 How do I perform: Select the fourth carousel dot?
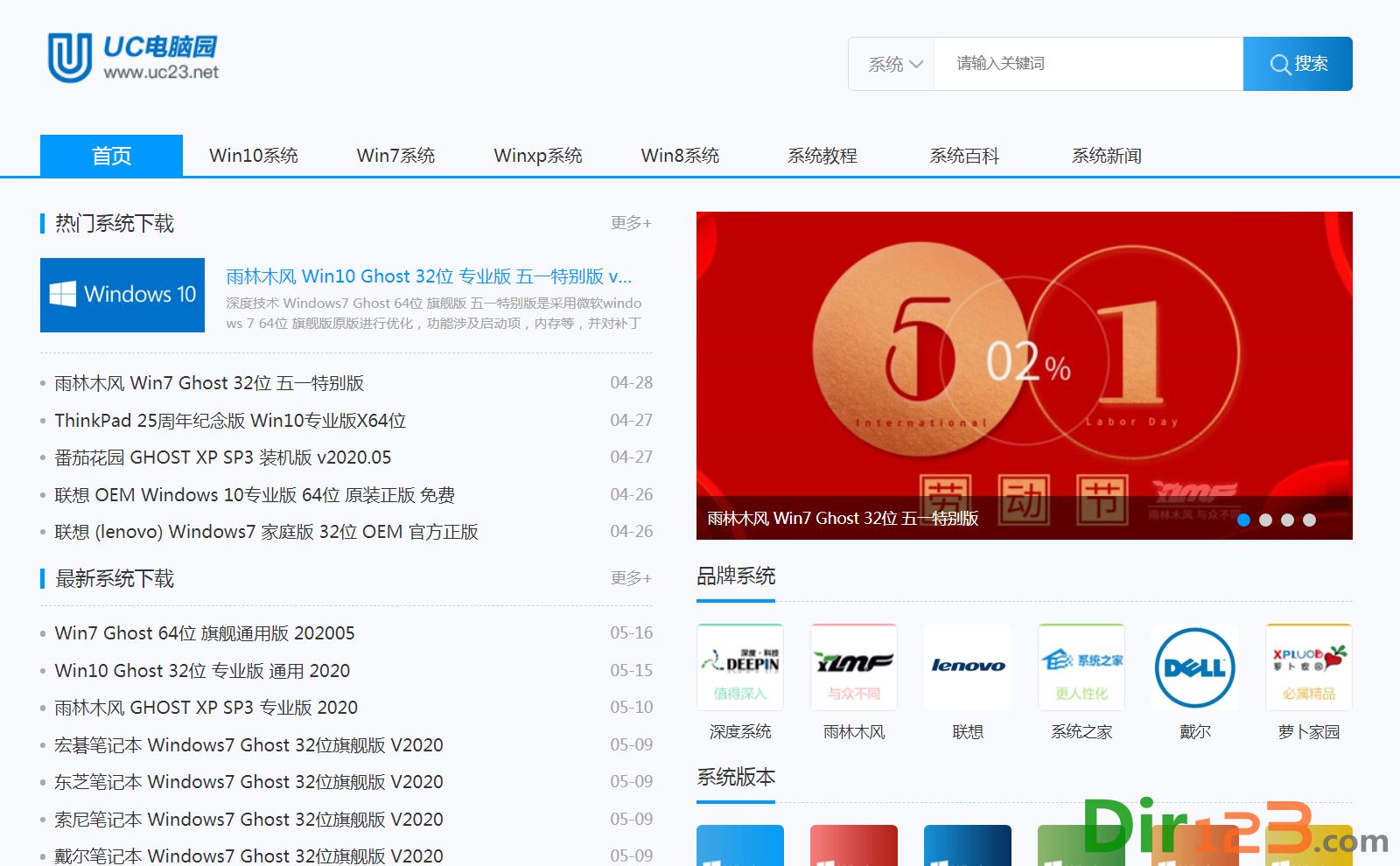(x=1309, y=520)
